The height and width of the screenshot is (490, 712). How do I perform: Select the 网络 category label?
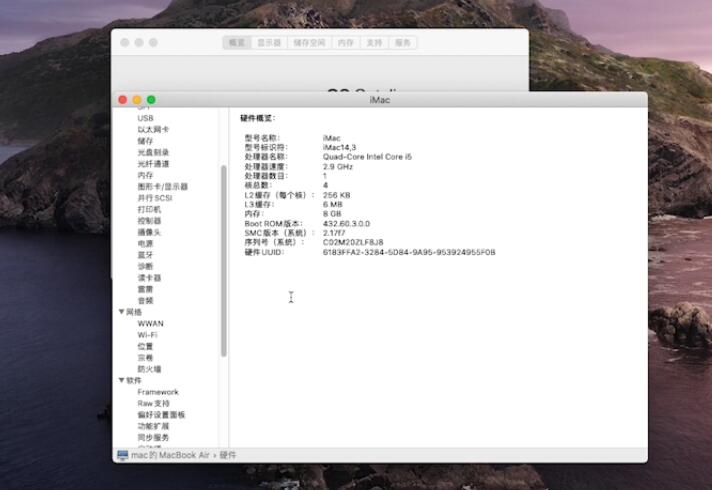coord(134,312)
